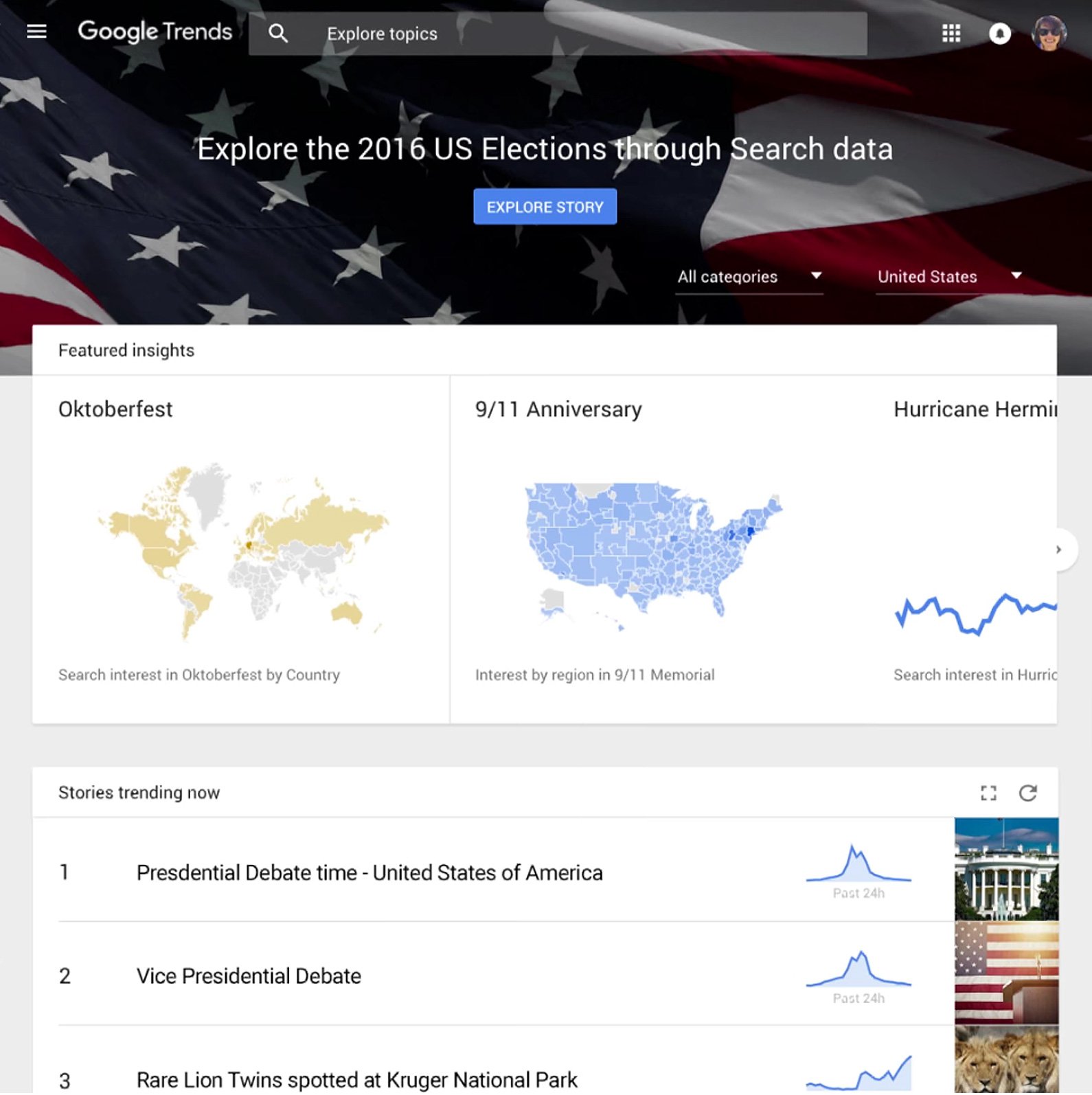
Task: Select 'Search interest in Oktoberfest by Country' caption
Action: pyautogui.click(x=199, y=675)
